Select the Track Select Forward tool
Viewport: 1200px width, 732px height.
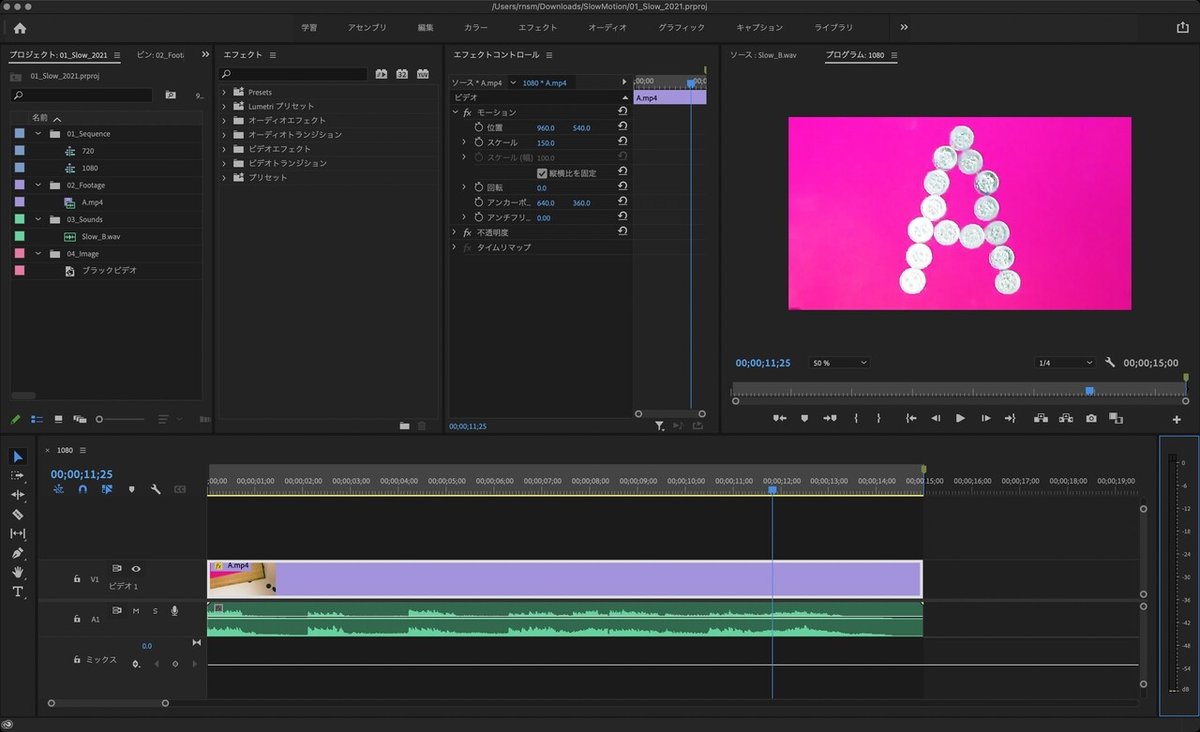coord(18,475)
